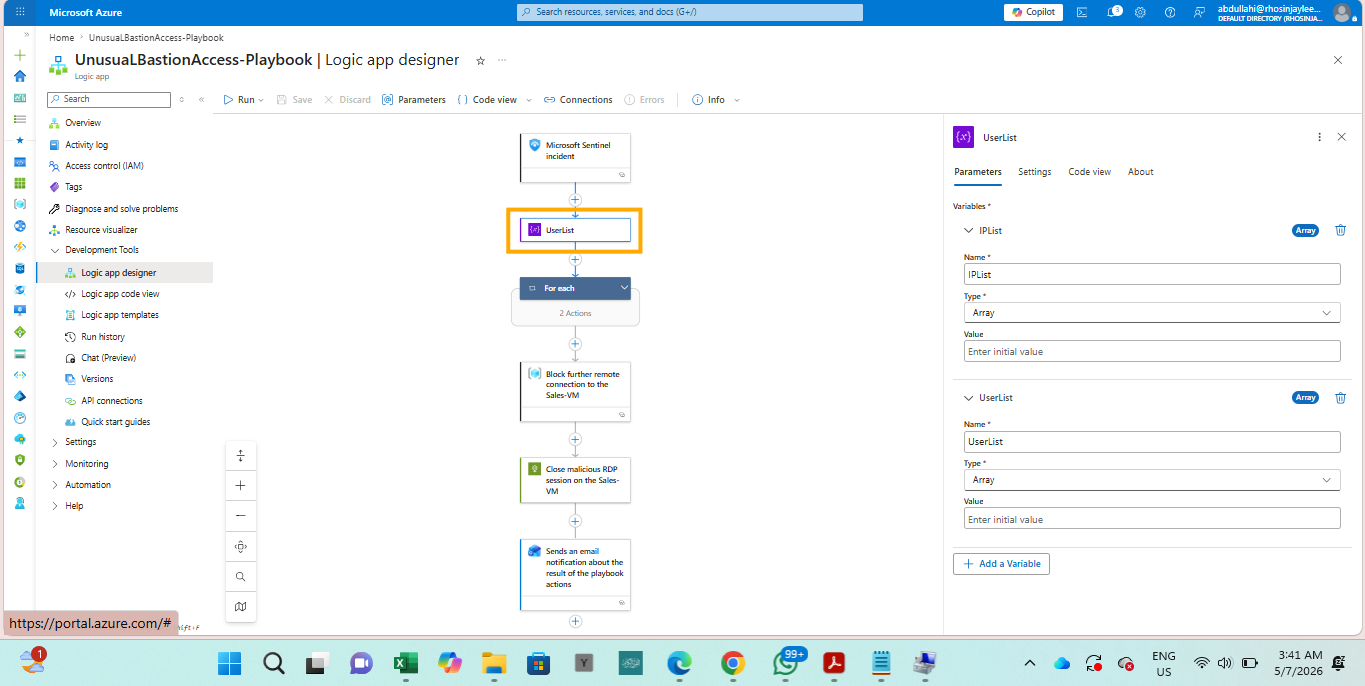Switch to Code view tab in UserList panel
This screenshot has width=1365, height=686.
1089,172
